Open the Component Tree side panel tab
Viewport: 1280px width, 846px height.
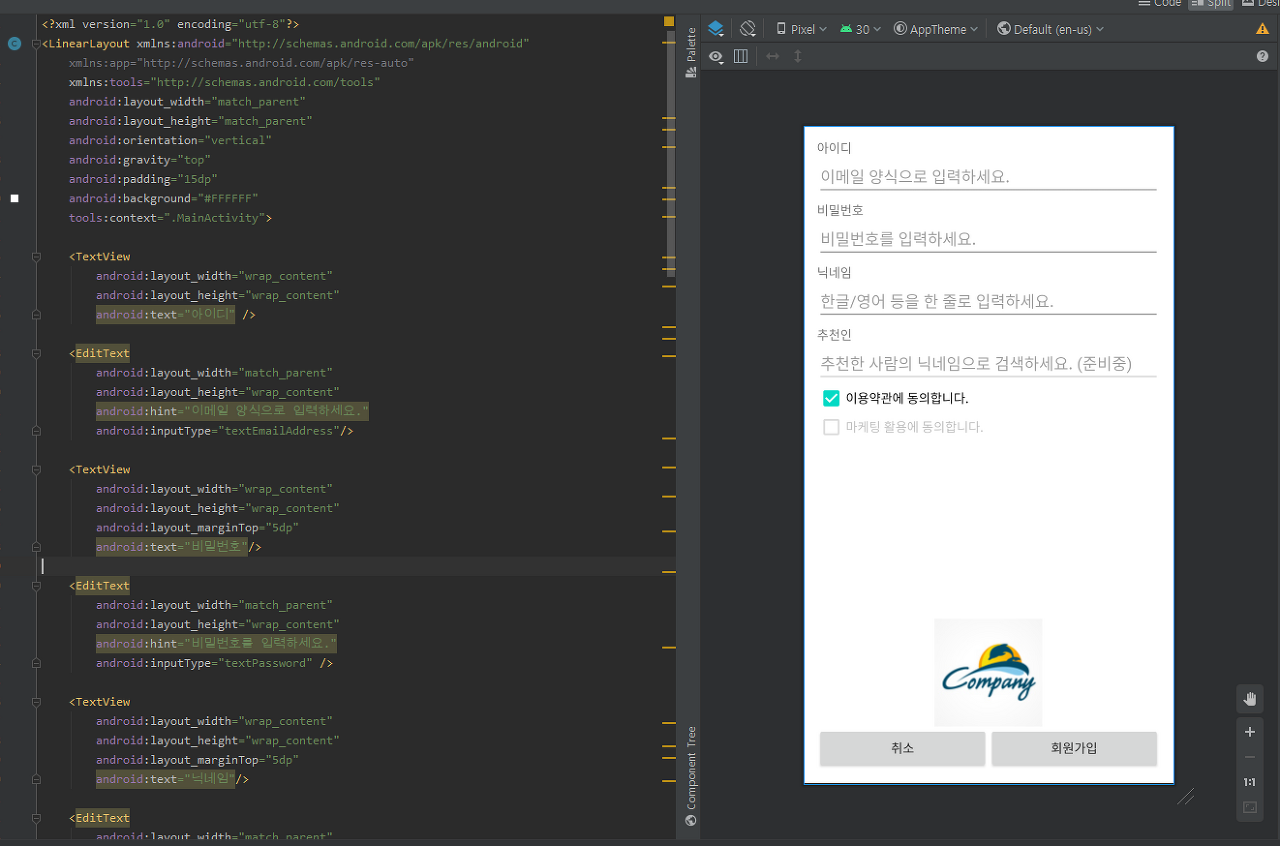pos(690,776)
